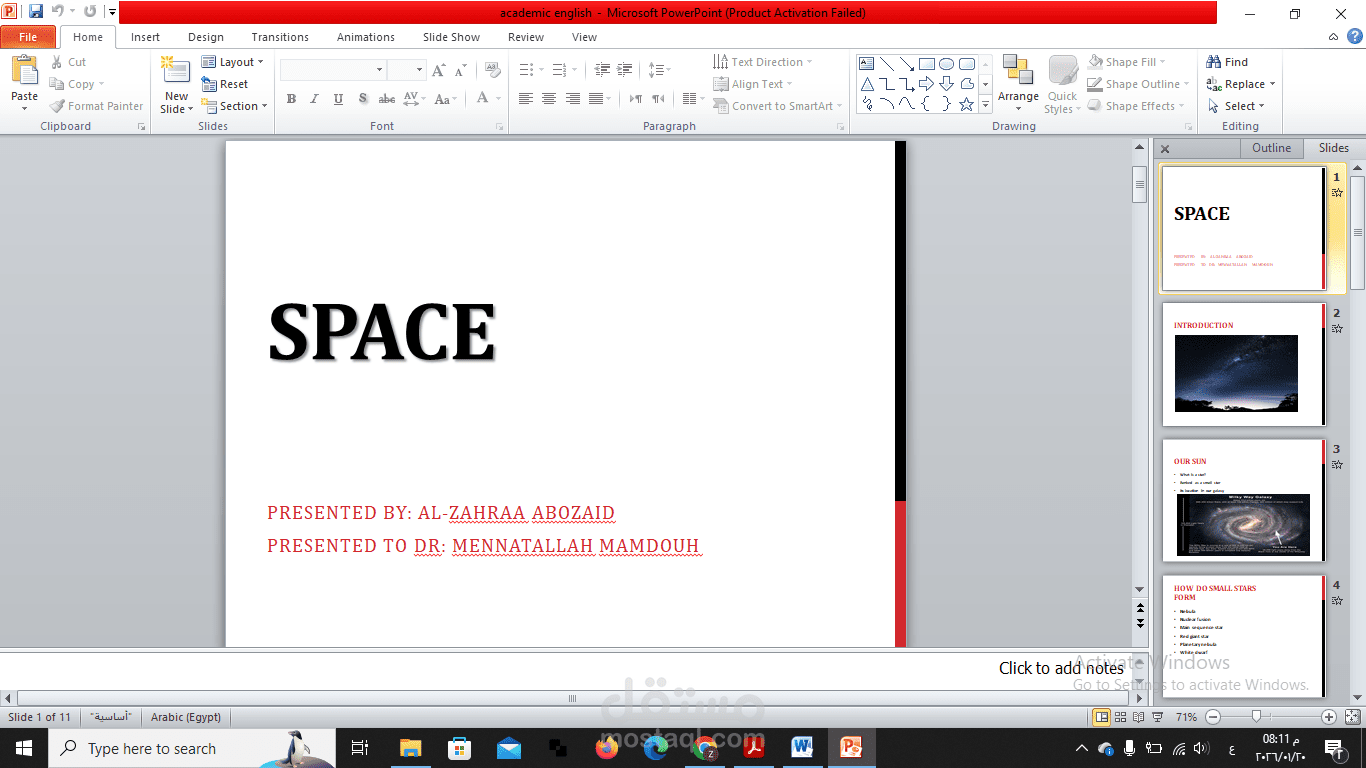Click the Underline formatting icon
The image size is (1366, 768).
tap(338, 98)
